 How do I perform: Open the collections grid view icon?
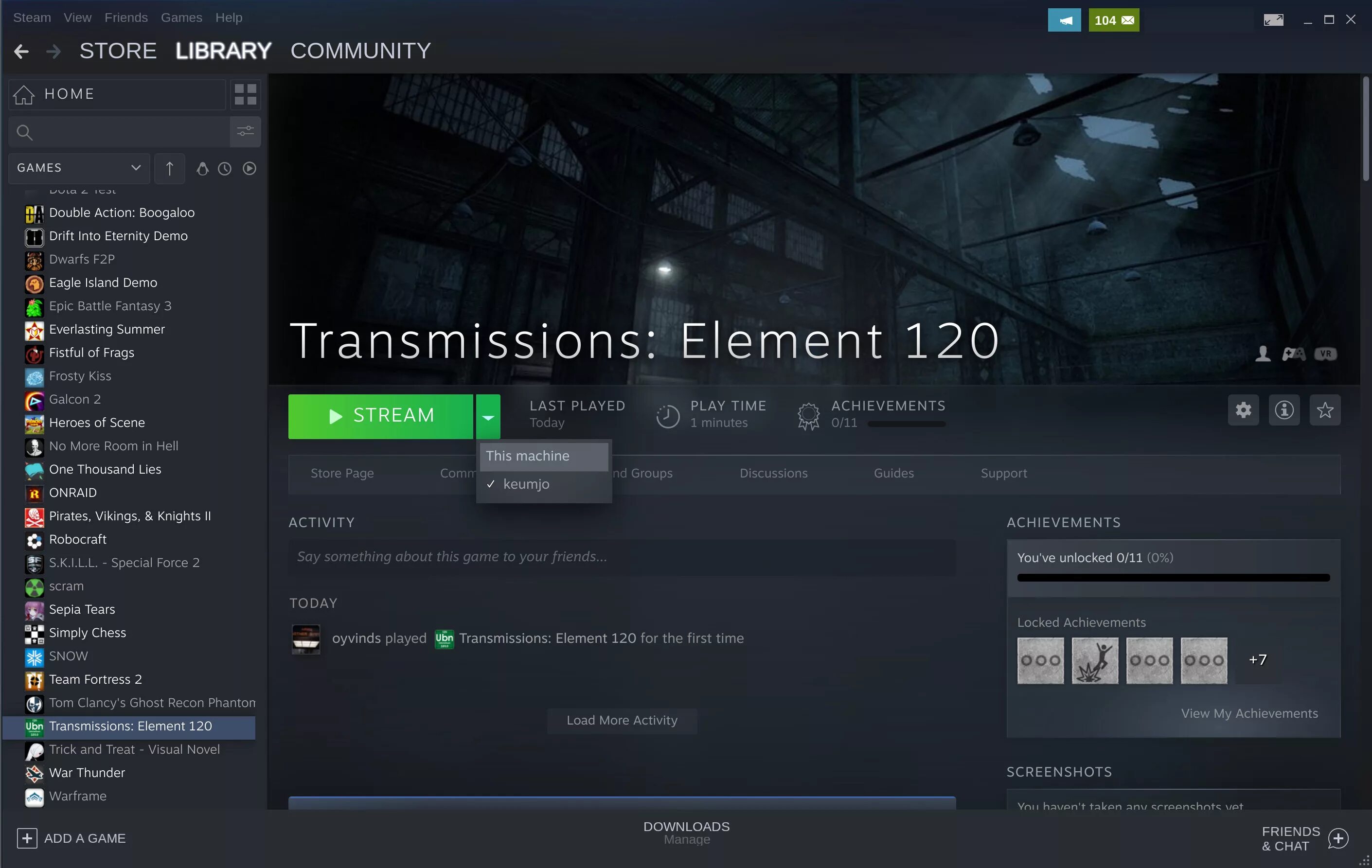[246, 94]
